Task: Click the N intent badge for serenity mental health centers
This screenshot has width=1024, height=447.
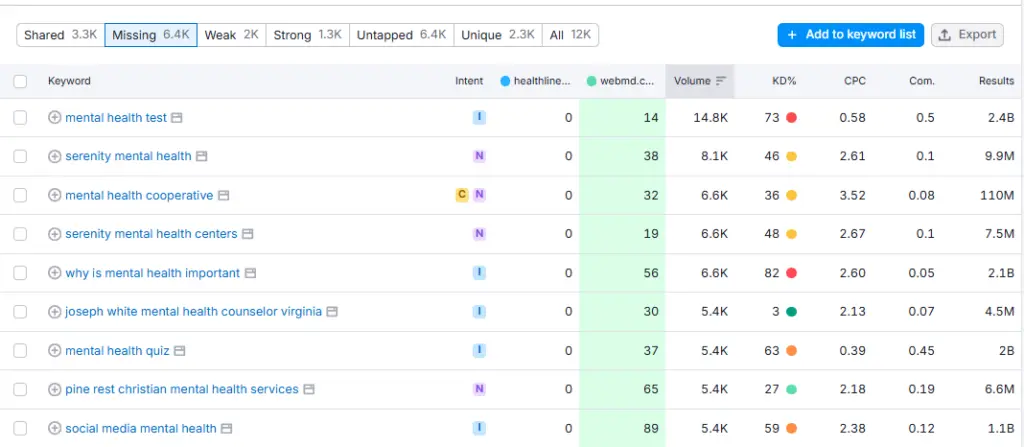Action: [479, 234]
